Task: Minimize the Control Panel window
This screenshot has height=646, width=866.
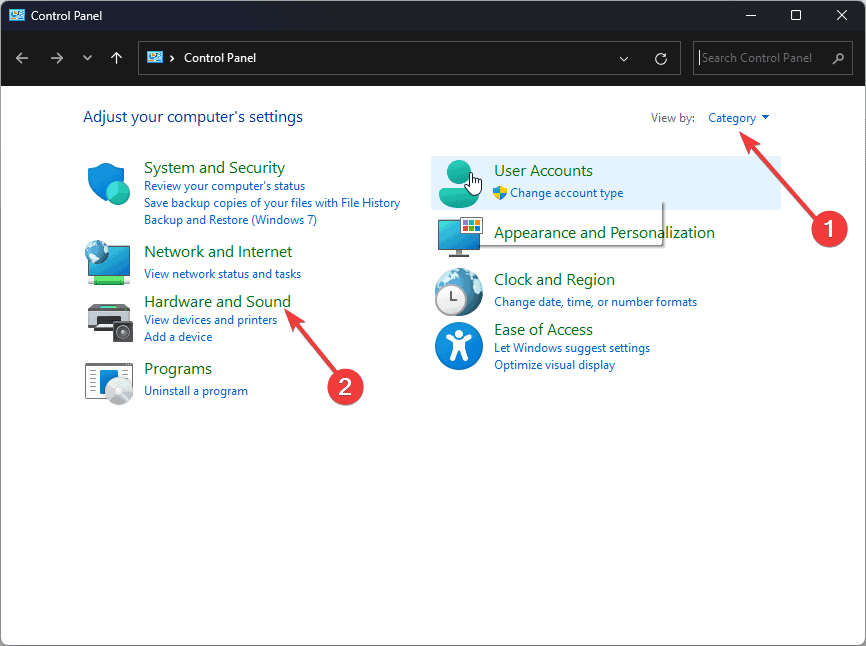Action: pyautogui.click(x=751, y=15)
